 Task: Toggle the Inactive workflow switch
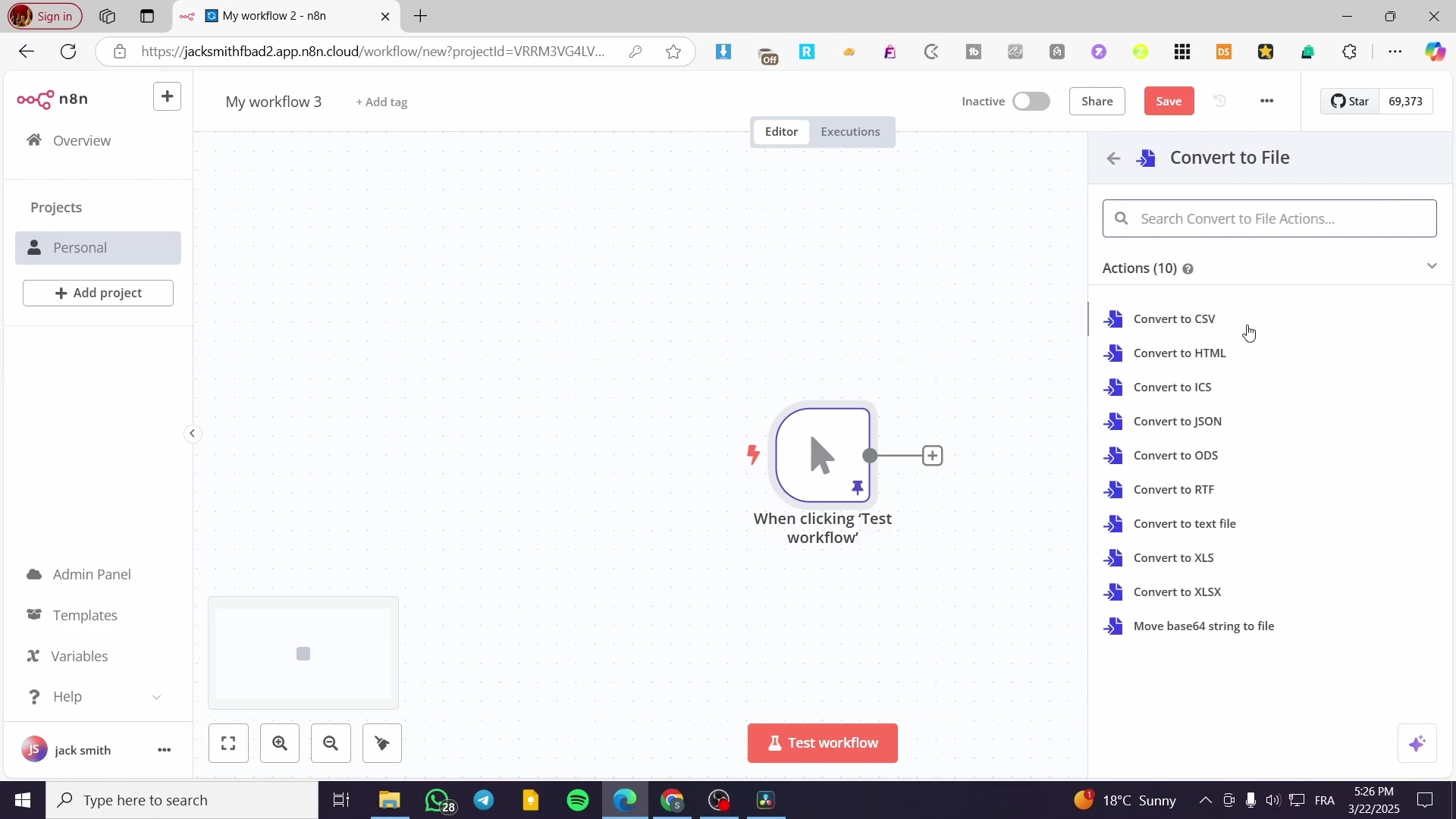point(1031,102)
